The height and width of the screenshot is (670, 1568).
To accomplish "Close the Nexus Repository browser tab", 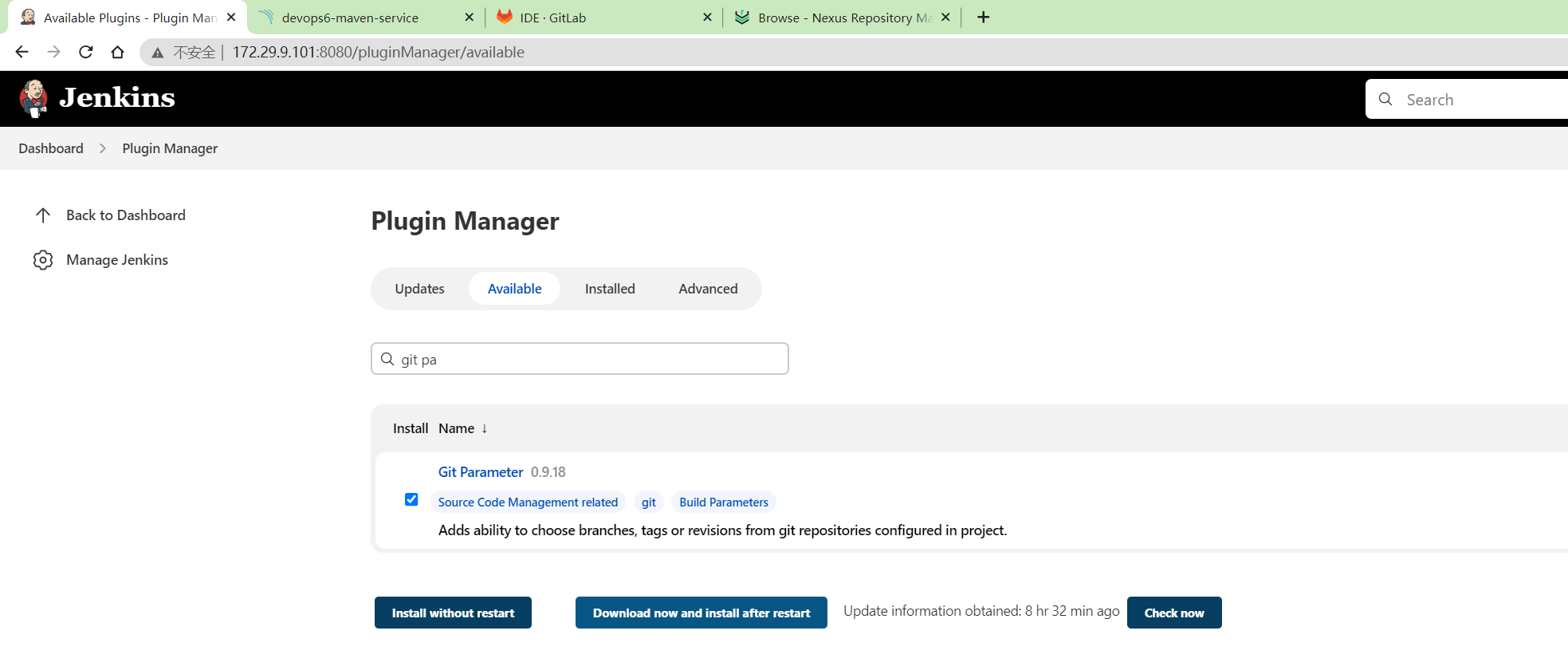I will 945,17.
